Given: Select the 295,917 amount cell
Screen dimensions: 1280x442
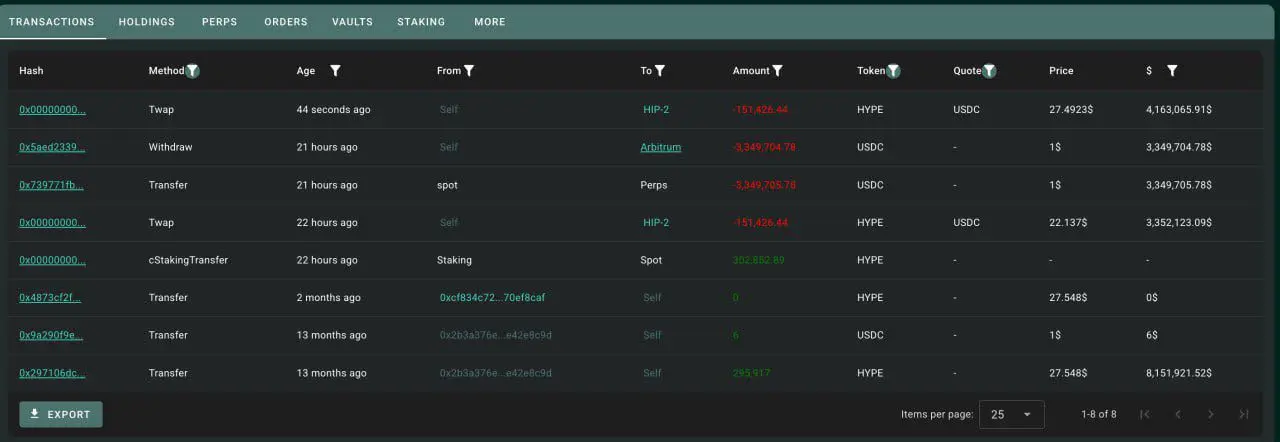Looking at the screenshot, I should click(x=751, y=373).
